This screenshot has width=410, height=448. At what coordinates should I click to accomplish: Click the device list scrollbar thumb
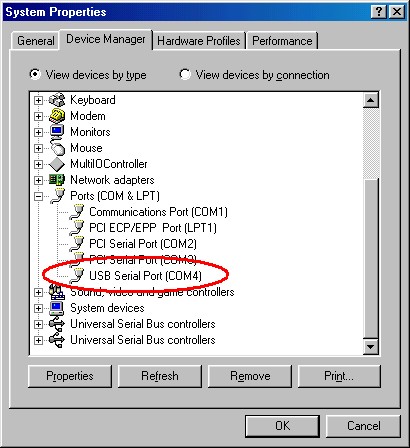[371, 259]
